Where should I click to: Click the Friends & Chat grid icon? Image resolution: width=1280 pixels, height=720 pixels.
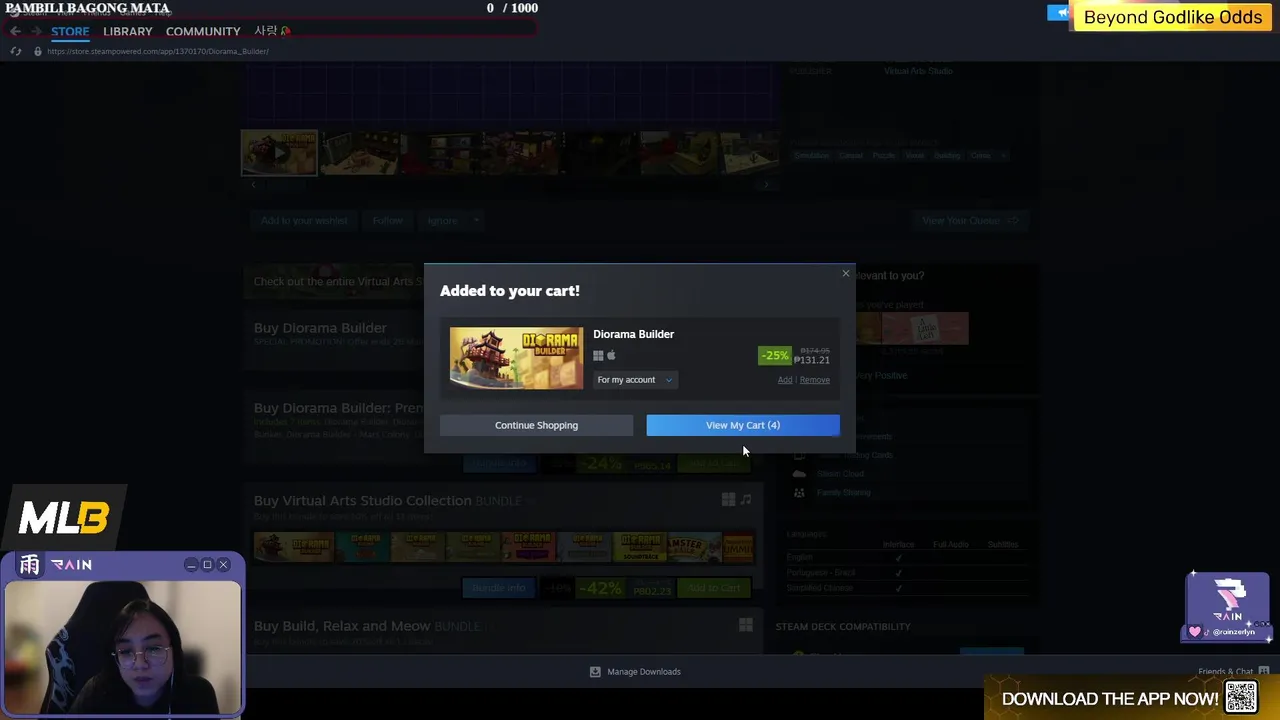tap(1263, 671)
